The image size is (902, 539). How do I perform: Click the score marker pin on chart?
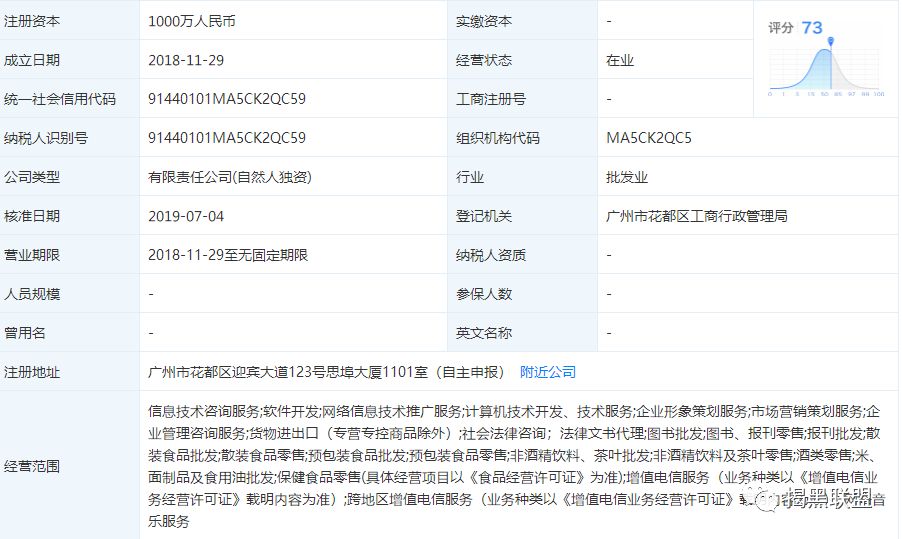pos(831,41)
